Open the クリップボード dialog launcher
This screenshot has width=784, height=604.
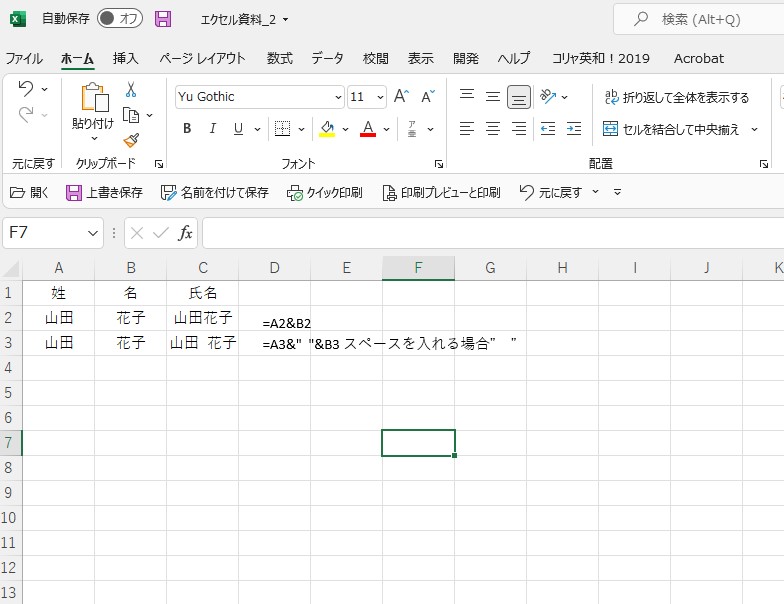(159, 164)
